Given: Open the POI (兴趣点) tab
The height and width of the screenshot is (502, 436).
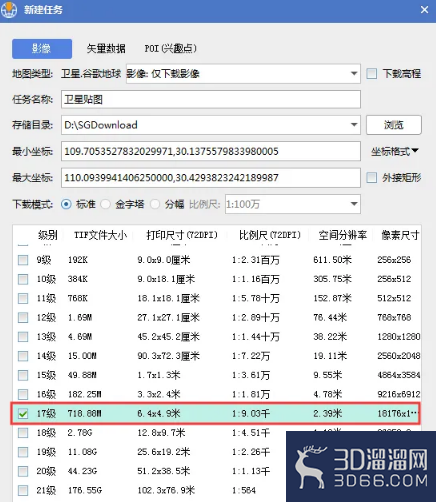Looking at the screenshot, I should click(170, 49).
